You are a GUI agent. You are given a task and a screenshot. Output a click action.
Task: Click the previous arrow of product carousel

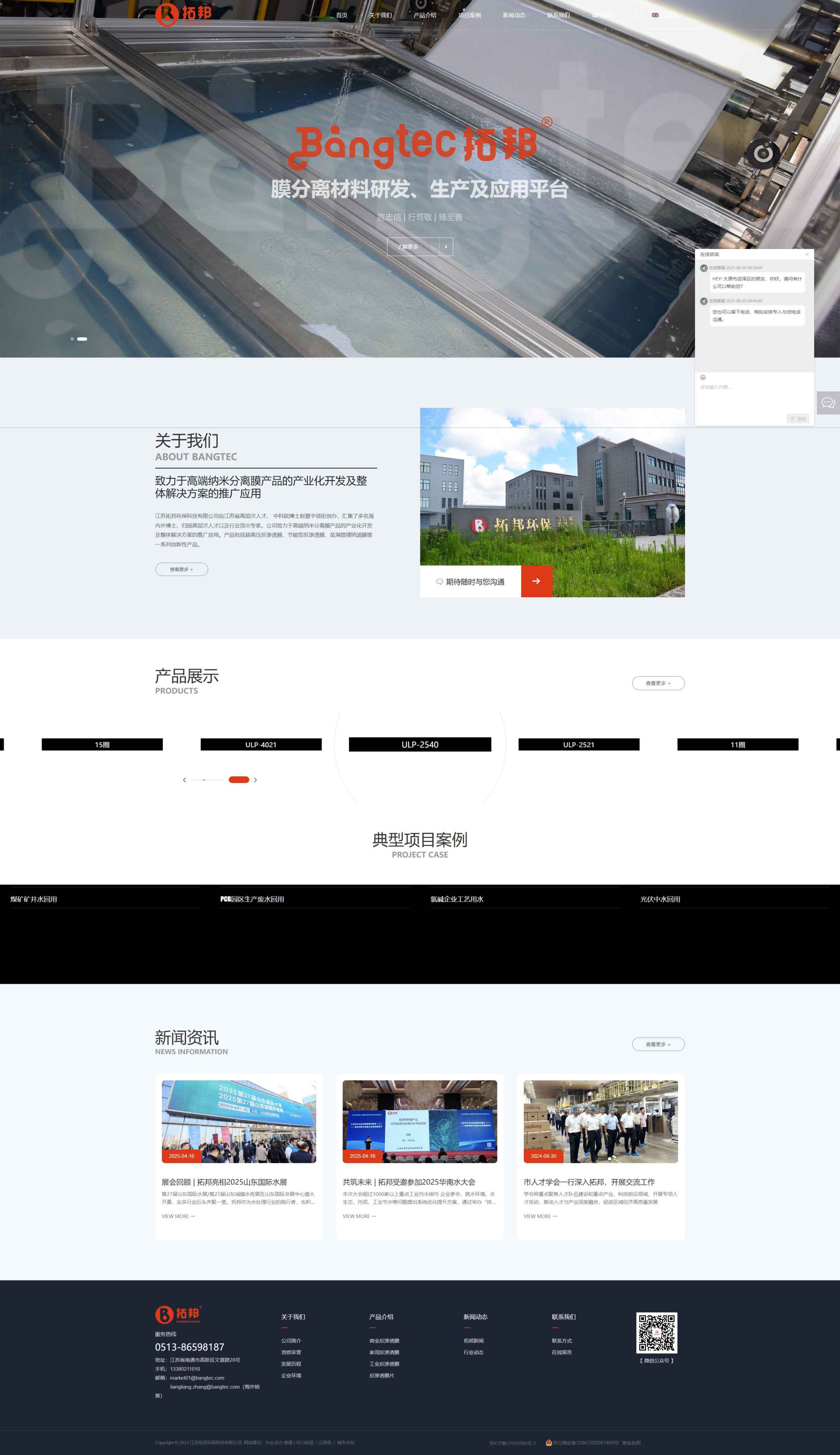point(185,780)
